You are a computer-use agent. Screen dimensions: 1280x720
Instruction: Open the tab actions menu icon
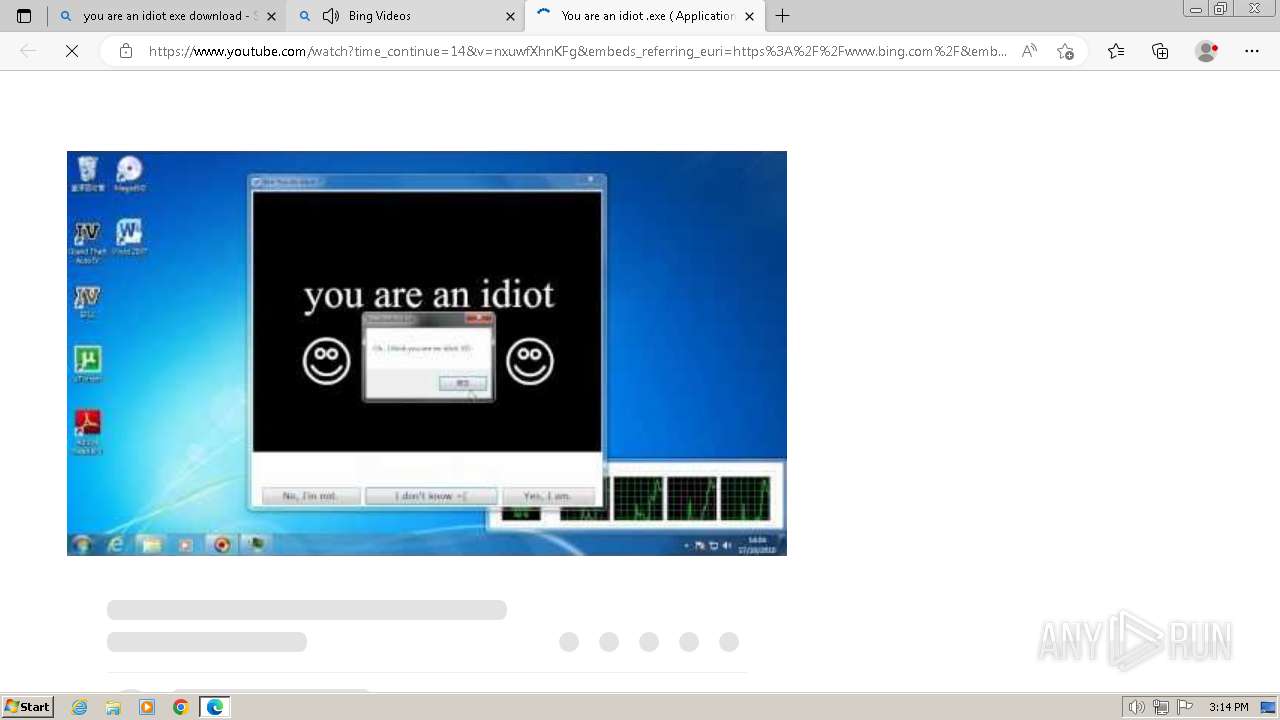click(x=24, y=16)
